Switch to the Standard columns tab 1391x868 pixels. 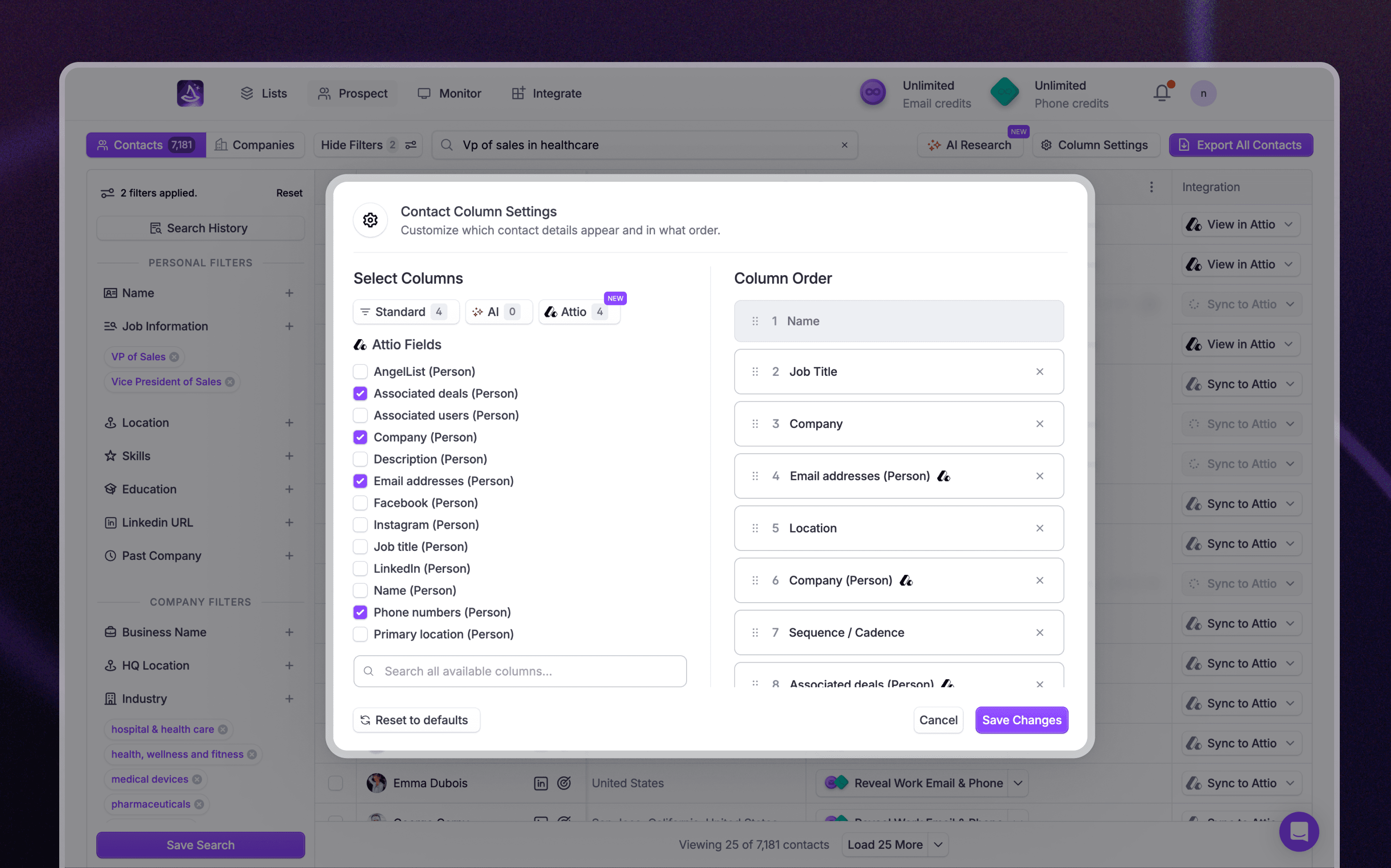click(406, 312)
